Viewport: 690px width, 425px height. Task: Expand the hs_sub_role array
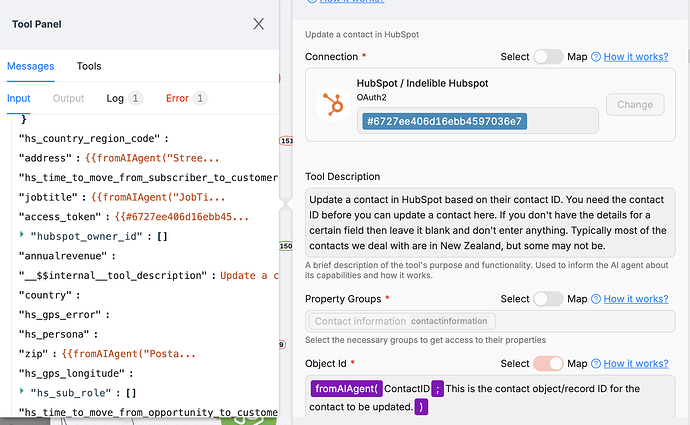[22, 391]
